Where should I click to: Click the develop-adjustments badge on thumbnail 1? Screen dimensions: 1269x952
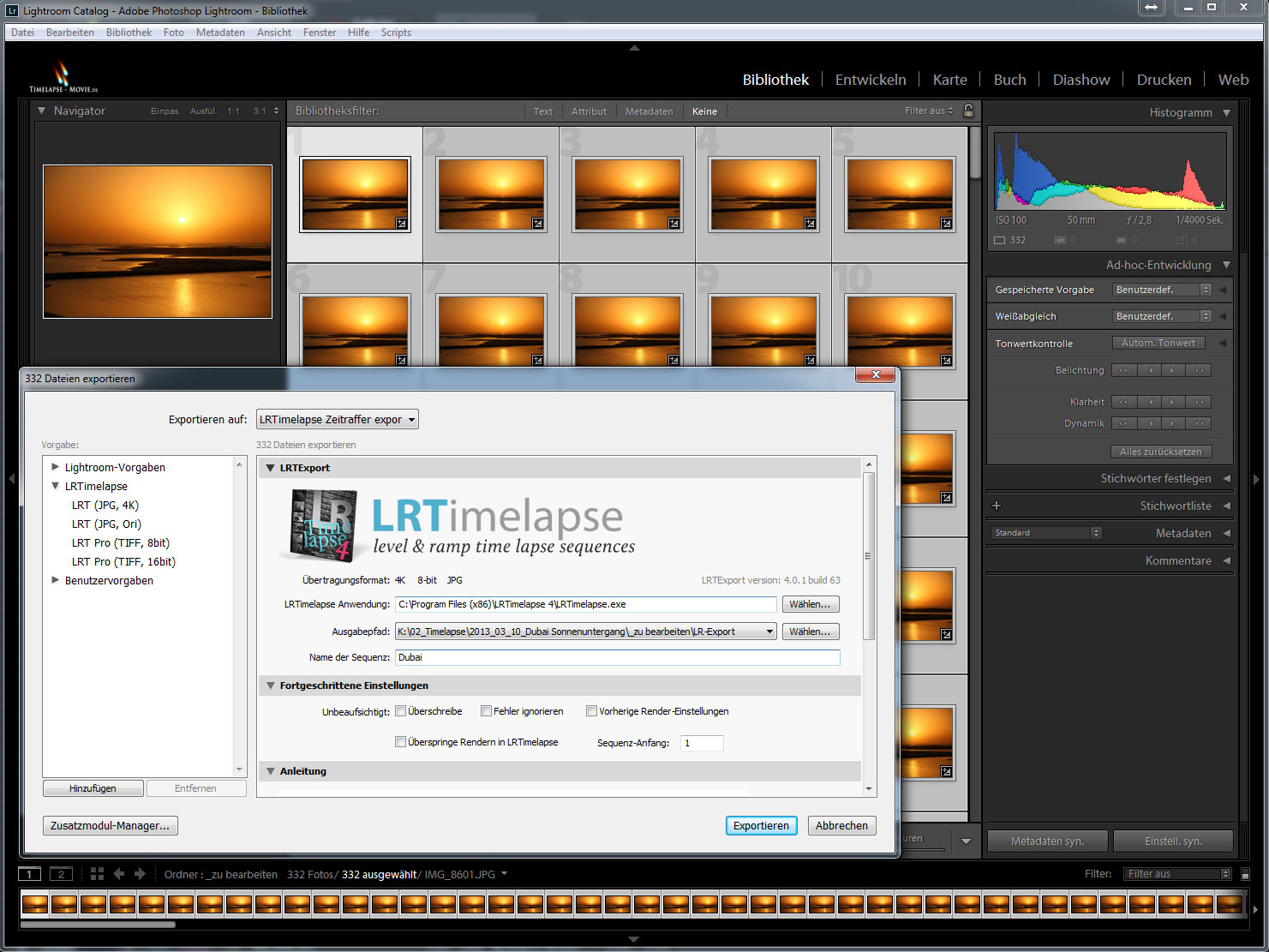[x=401, y=224]
